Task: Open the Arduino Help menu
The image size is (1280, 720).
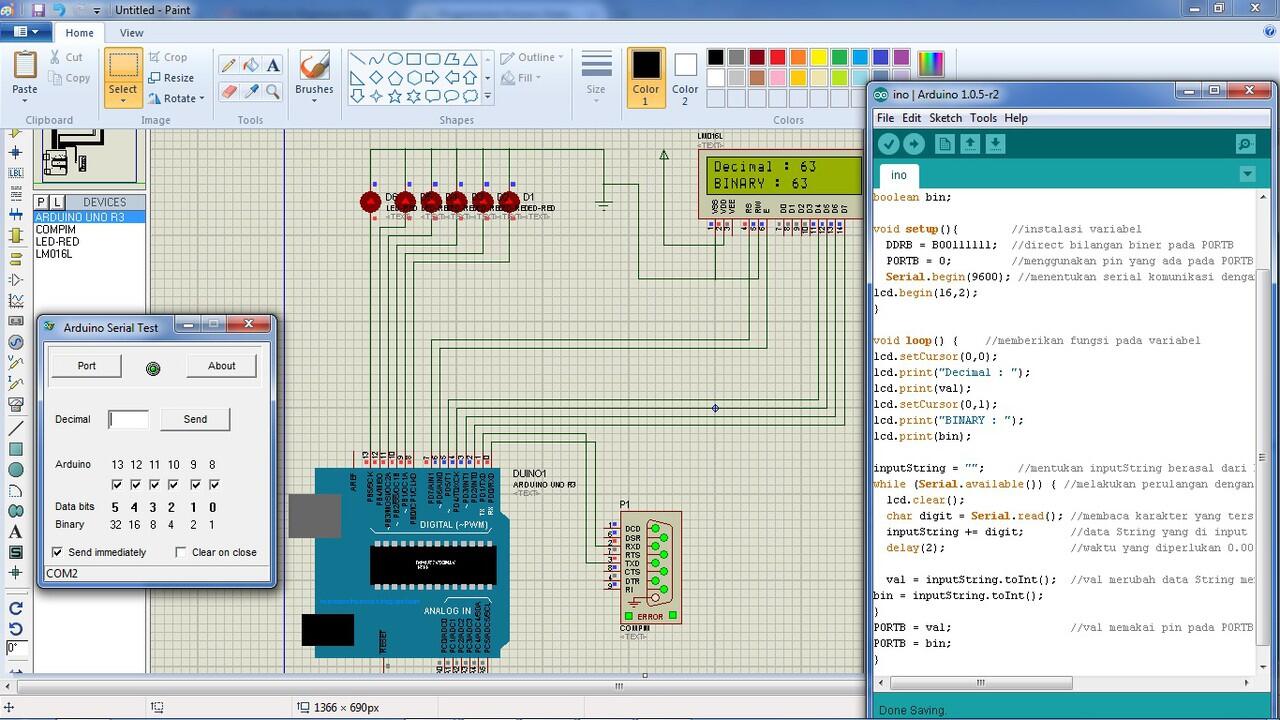Action: (x=1016, y=118)
